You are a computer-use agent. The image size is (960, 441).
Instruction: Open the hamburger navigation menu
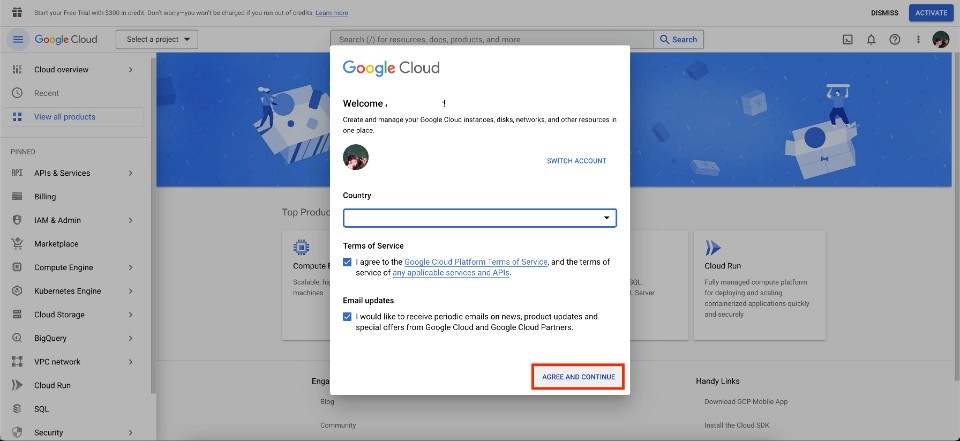point(18,39)
